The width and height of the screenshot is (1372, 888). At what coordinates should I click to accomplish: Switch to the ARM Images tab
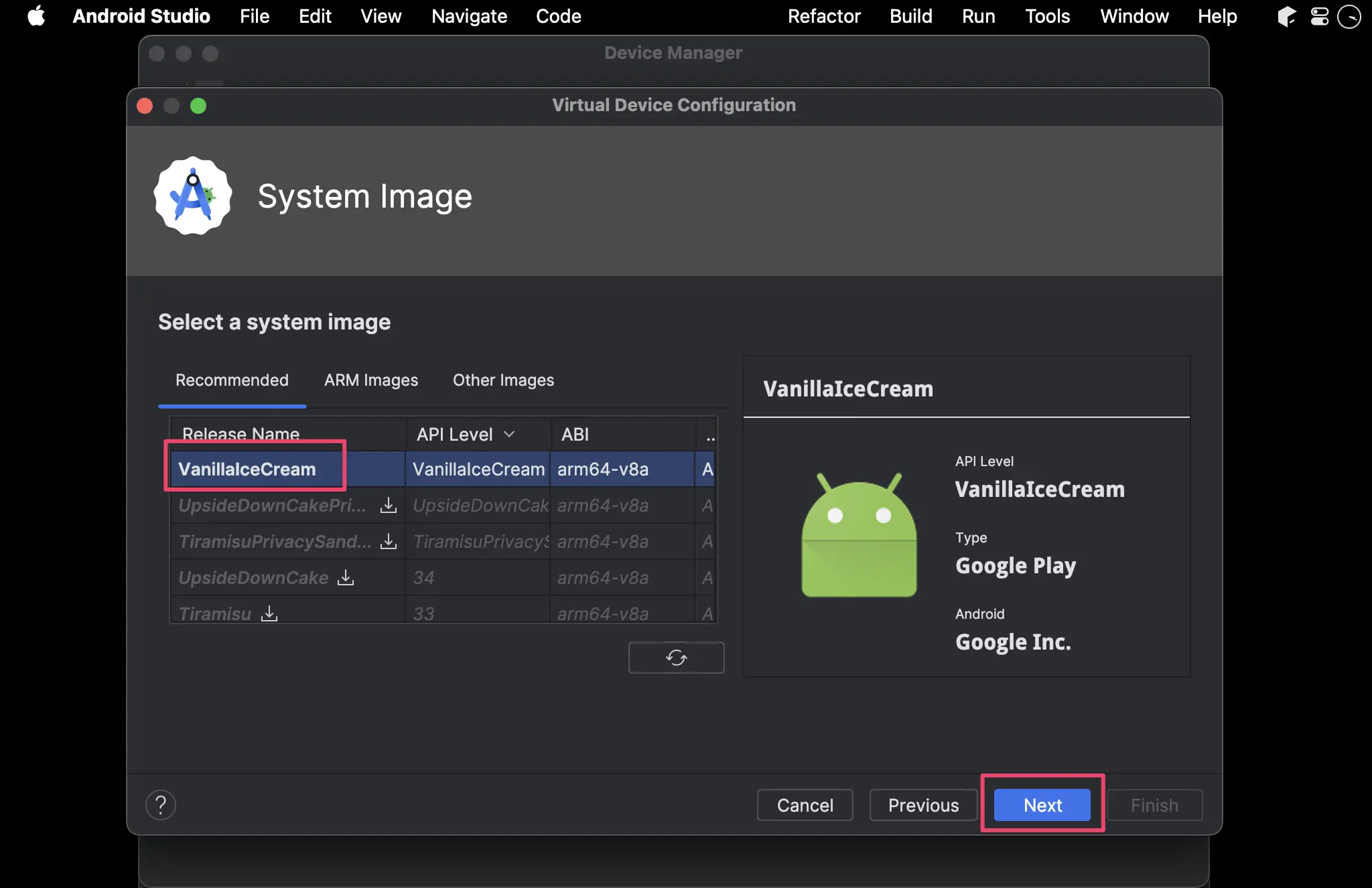point(371,380)
